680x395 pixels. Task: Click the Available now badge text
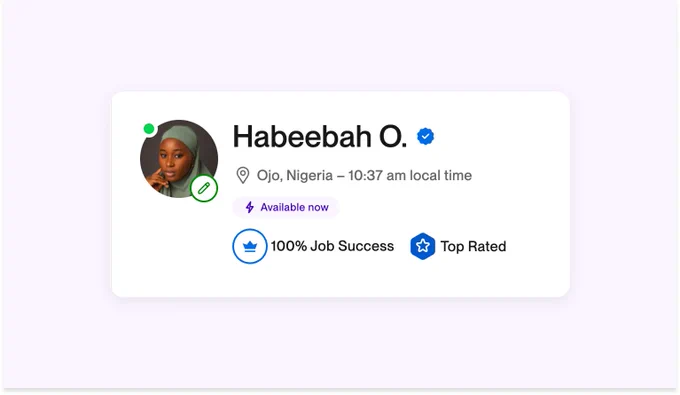(x=294, y=207)
